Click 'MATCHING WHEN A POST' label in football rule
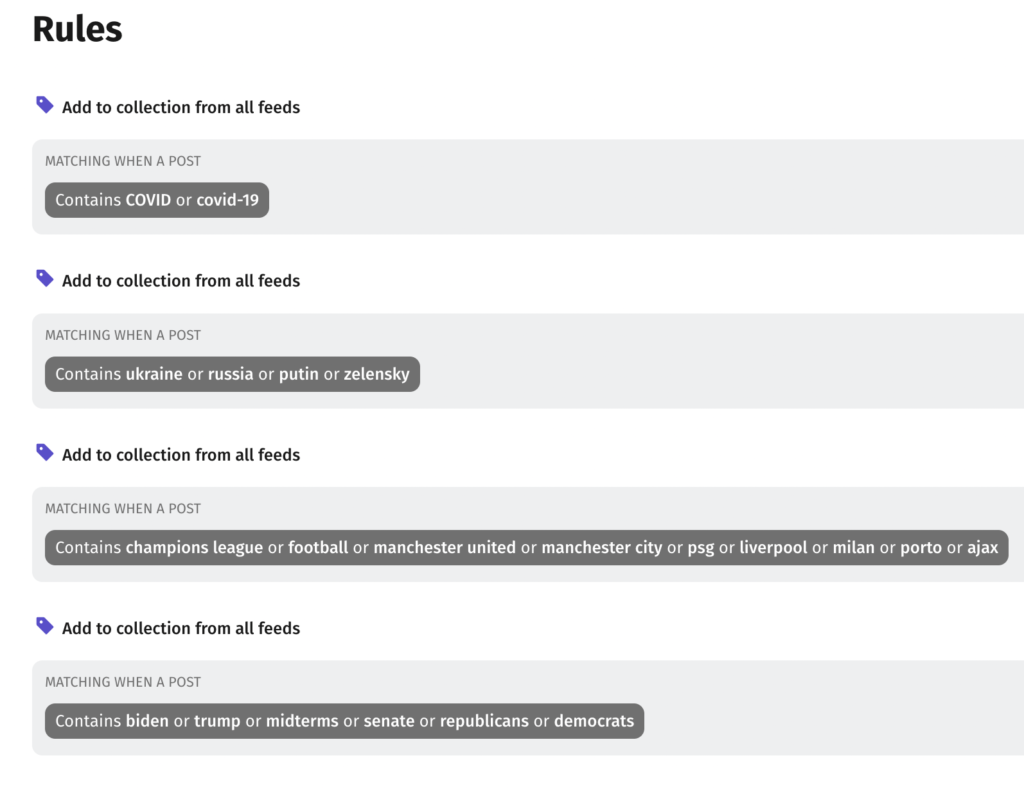The image size is (1024, 803). (123, 509)
